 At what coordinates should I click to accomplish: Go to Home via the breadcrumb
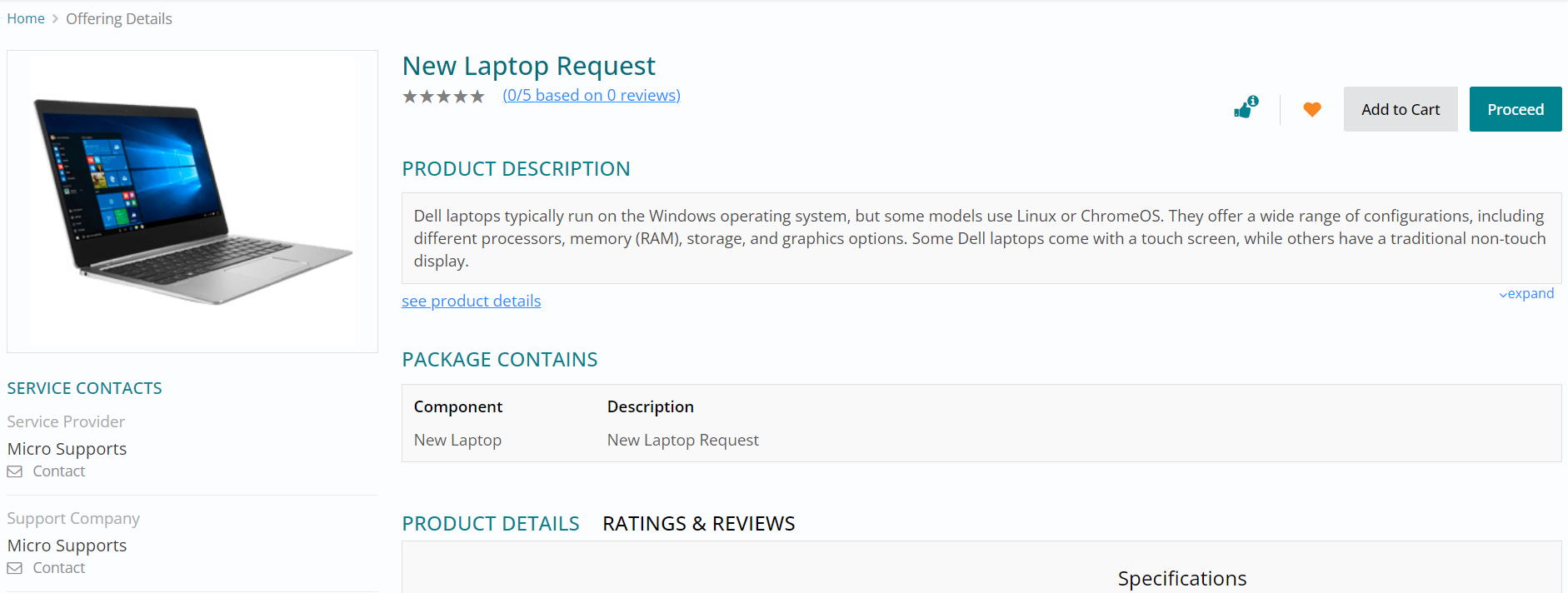tap(26, 19)
